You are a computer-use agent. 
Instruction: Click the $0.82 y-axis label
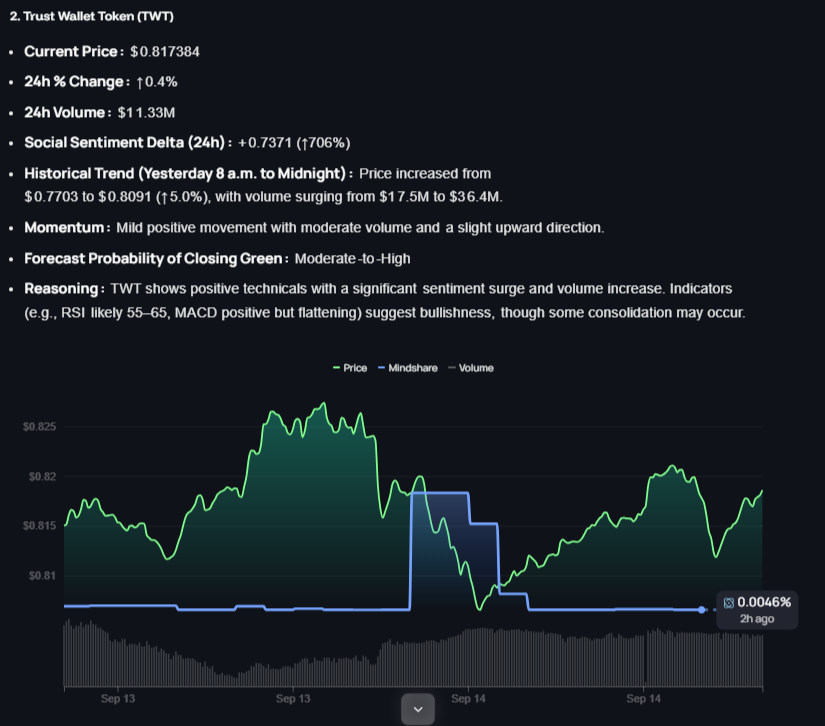click(42, 477)
